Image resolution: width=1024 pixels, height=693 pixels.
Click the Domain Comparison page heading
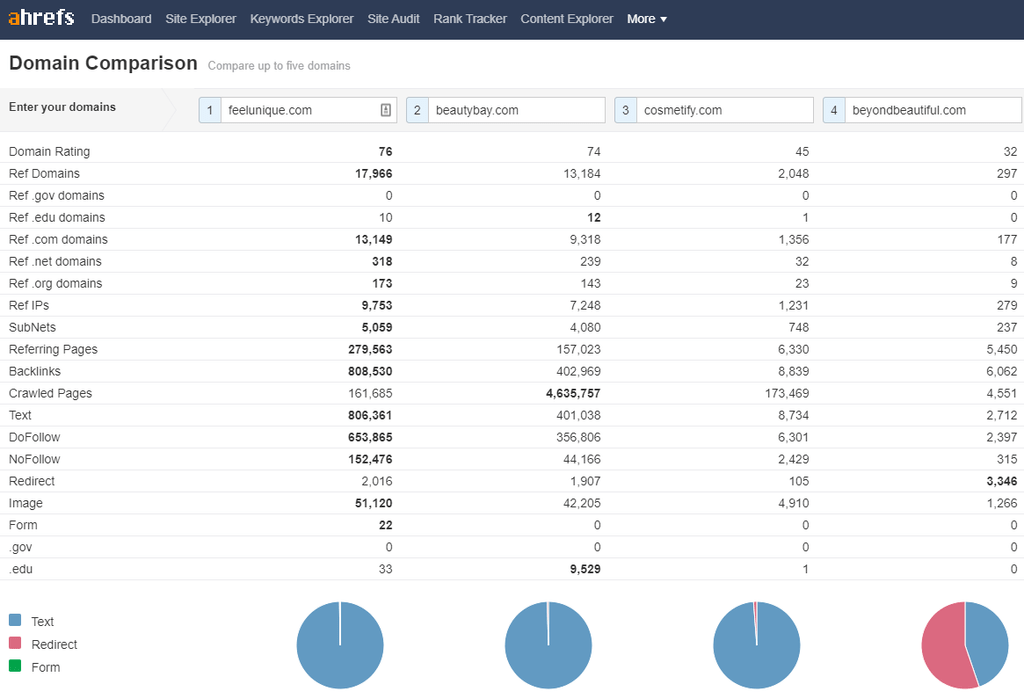click(x=103, y=63)
